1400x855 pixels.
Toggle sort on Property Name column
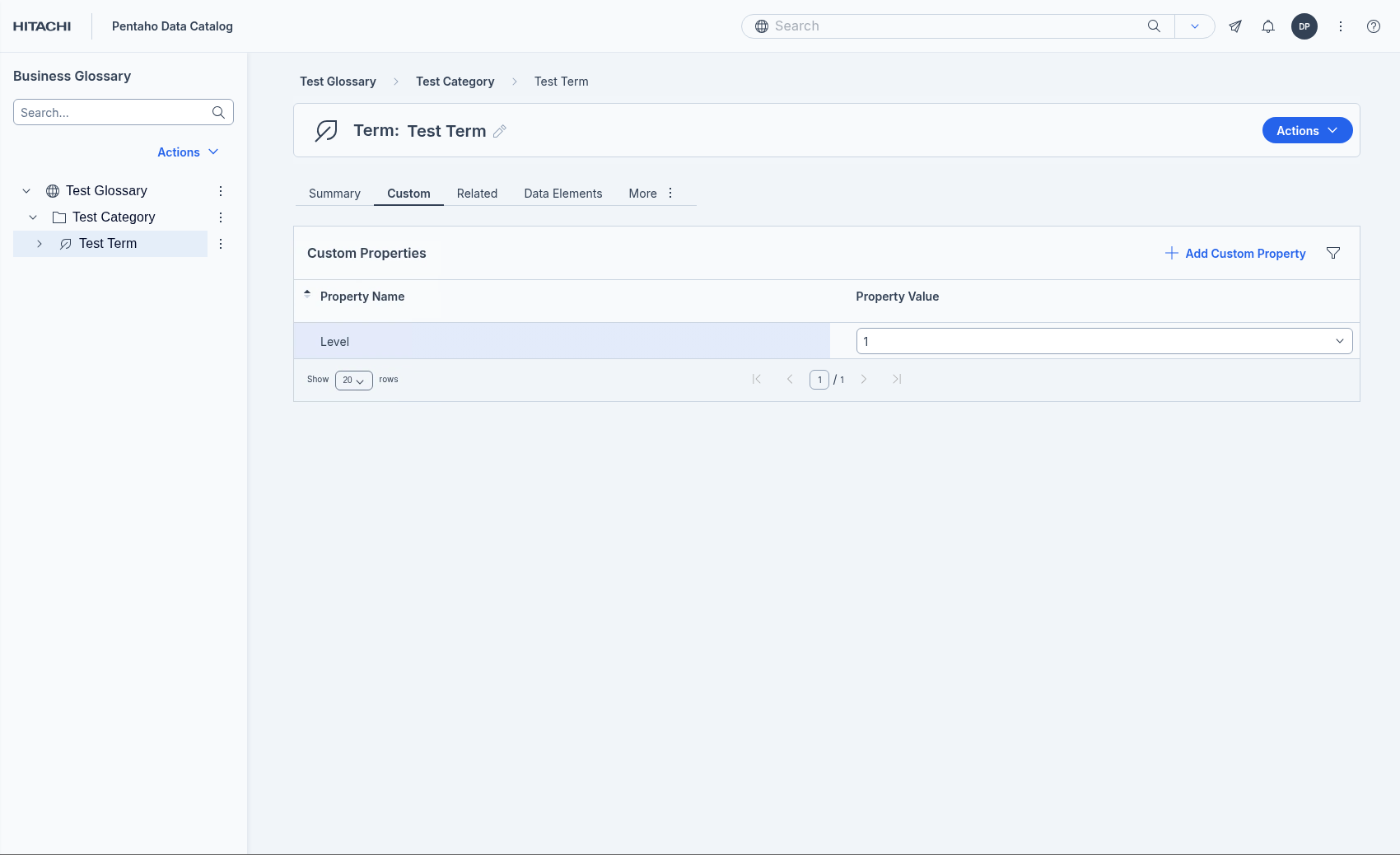click(x=362, y=297)
